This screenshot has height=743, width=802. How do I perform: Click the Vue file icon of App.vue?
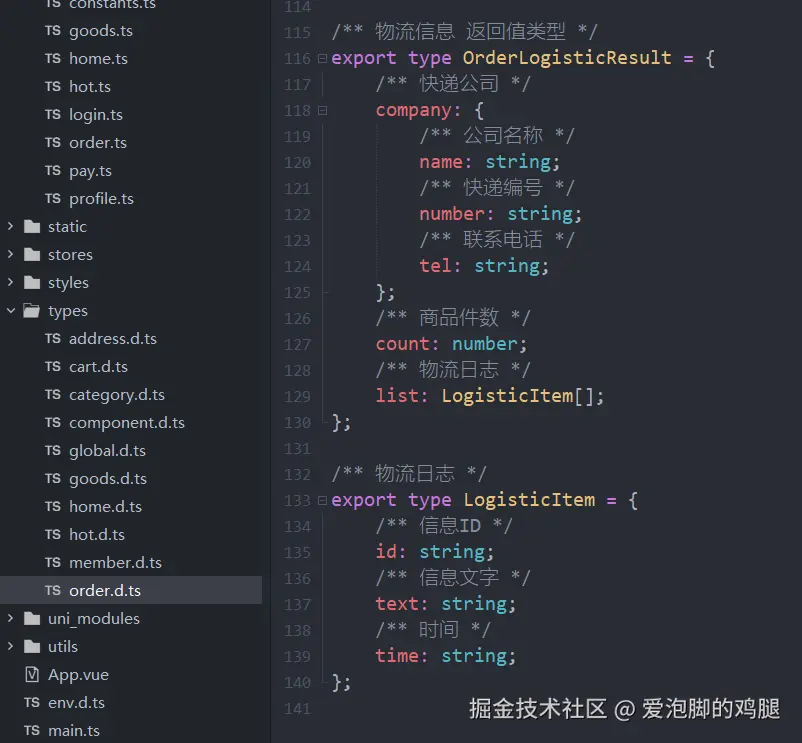pos(32,674)
